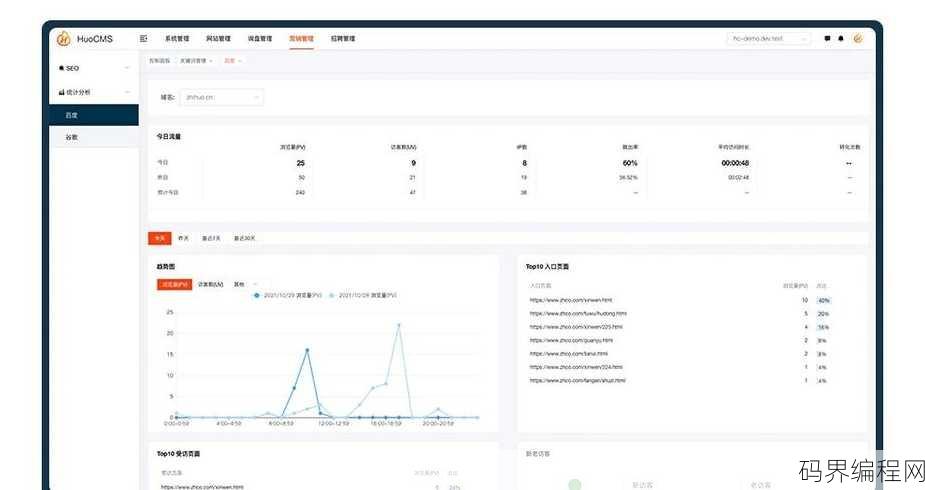This screenshot has width=925, height=490.
Task: Click the Top10 受访页面 heading
Action: coord(178,454)
